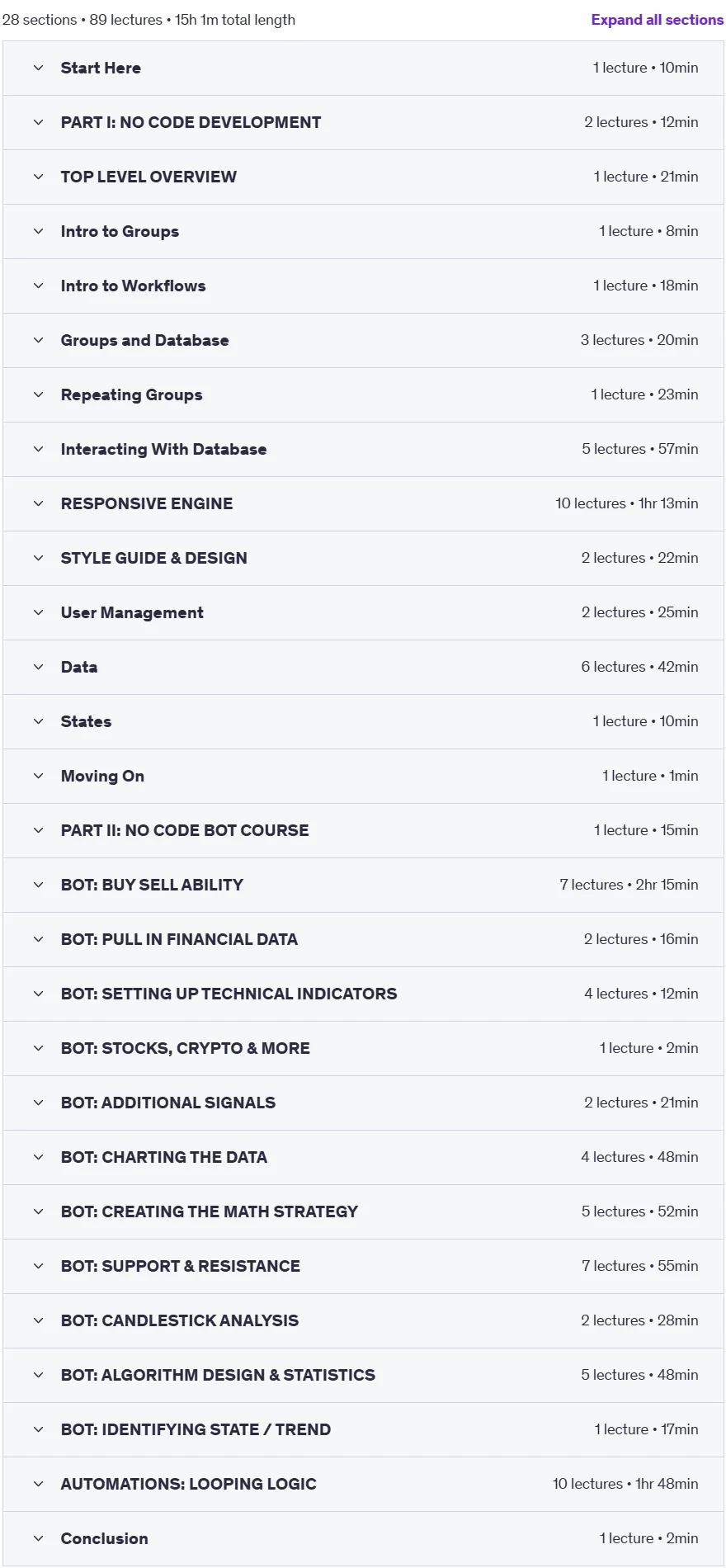Image resolution: width=726 pixels, height=1568 pixels.
Task: Open the BOT: CANDLESTICK ANALYSIS section
Action: (x=363, y=1320)
